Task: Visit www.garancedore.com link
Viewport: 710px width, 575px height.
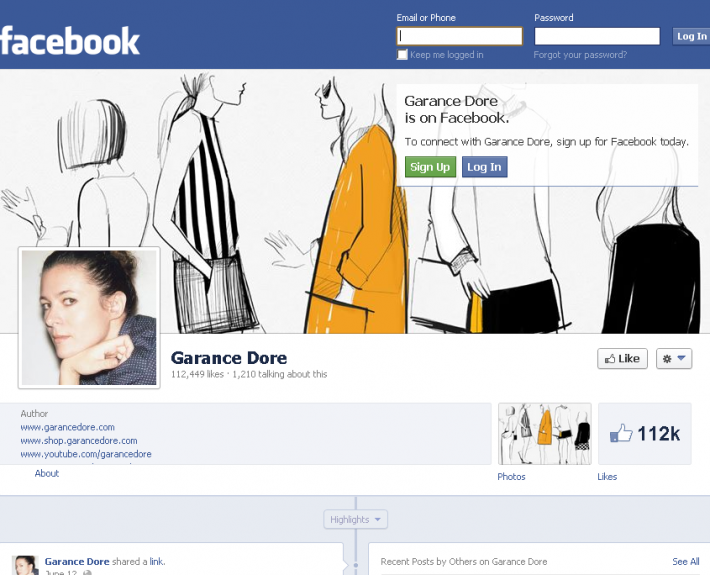Action: pos(67,427)
